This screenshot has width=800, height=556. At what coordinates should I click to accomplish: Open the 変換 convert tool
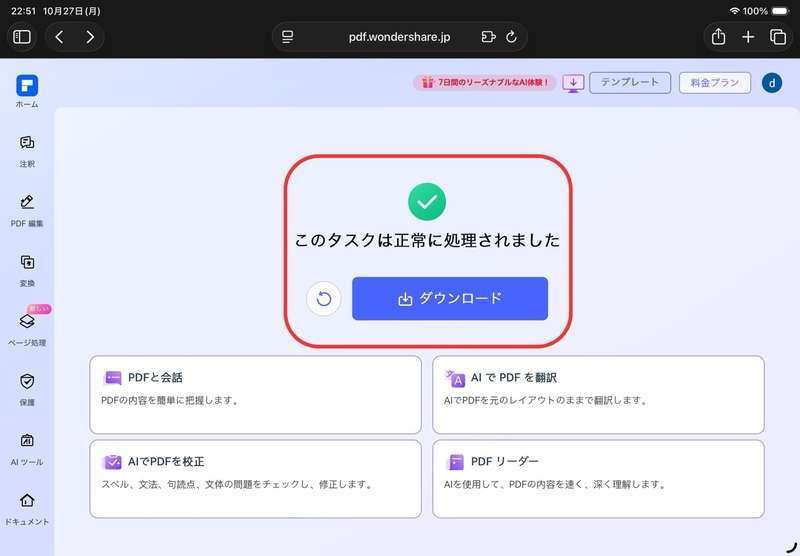pos(27,271)
